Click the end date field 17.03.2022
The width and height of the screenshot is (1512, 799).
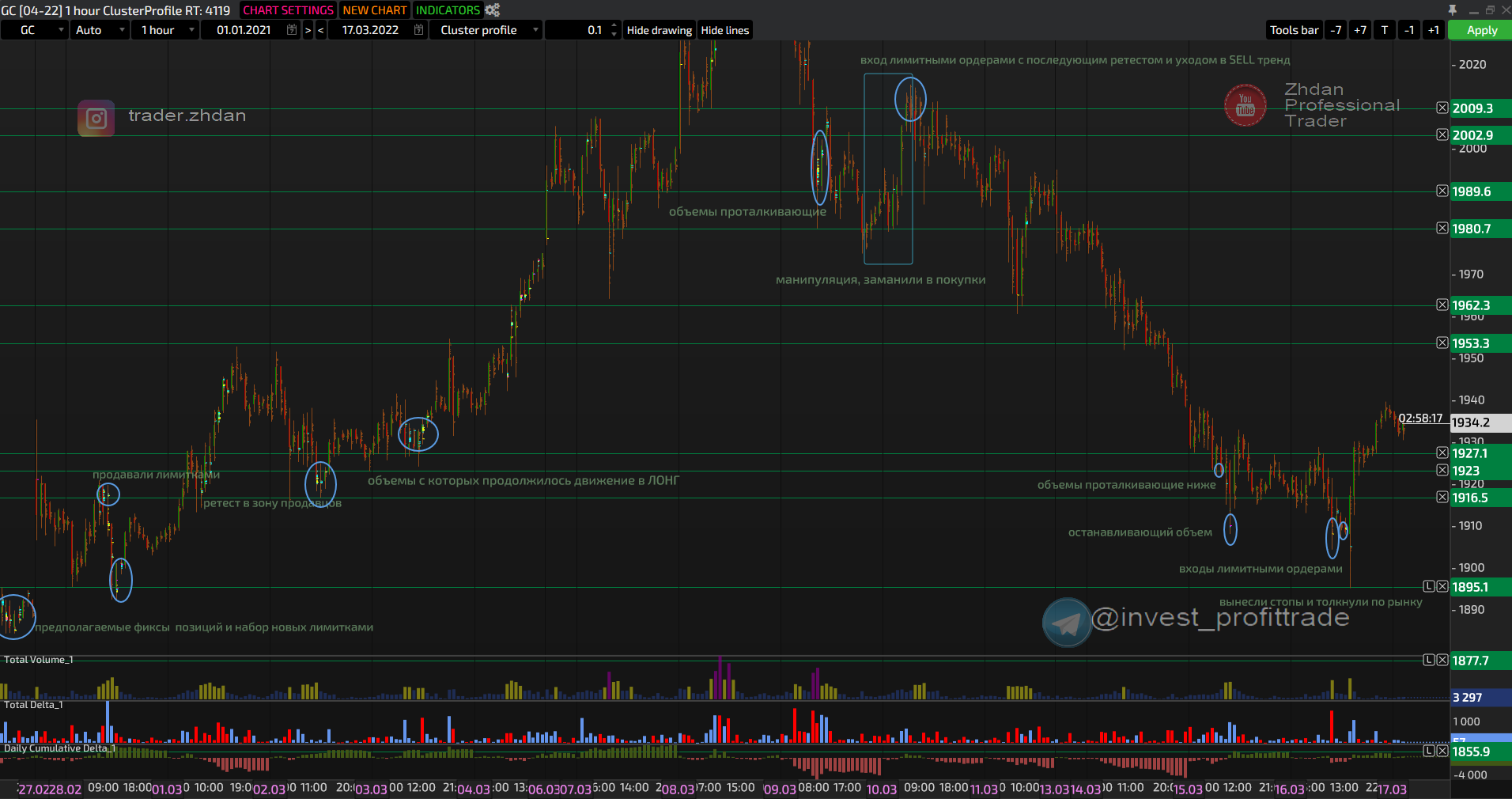point(370,30)
